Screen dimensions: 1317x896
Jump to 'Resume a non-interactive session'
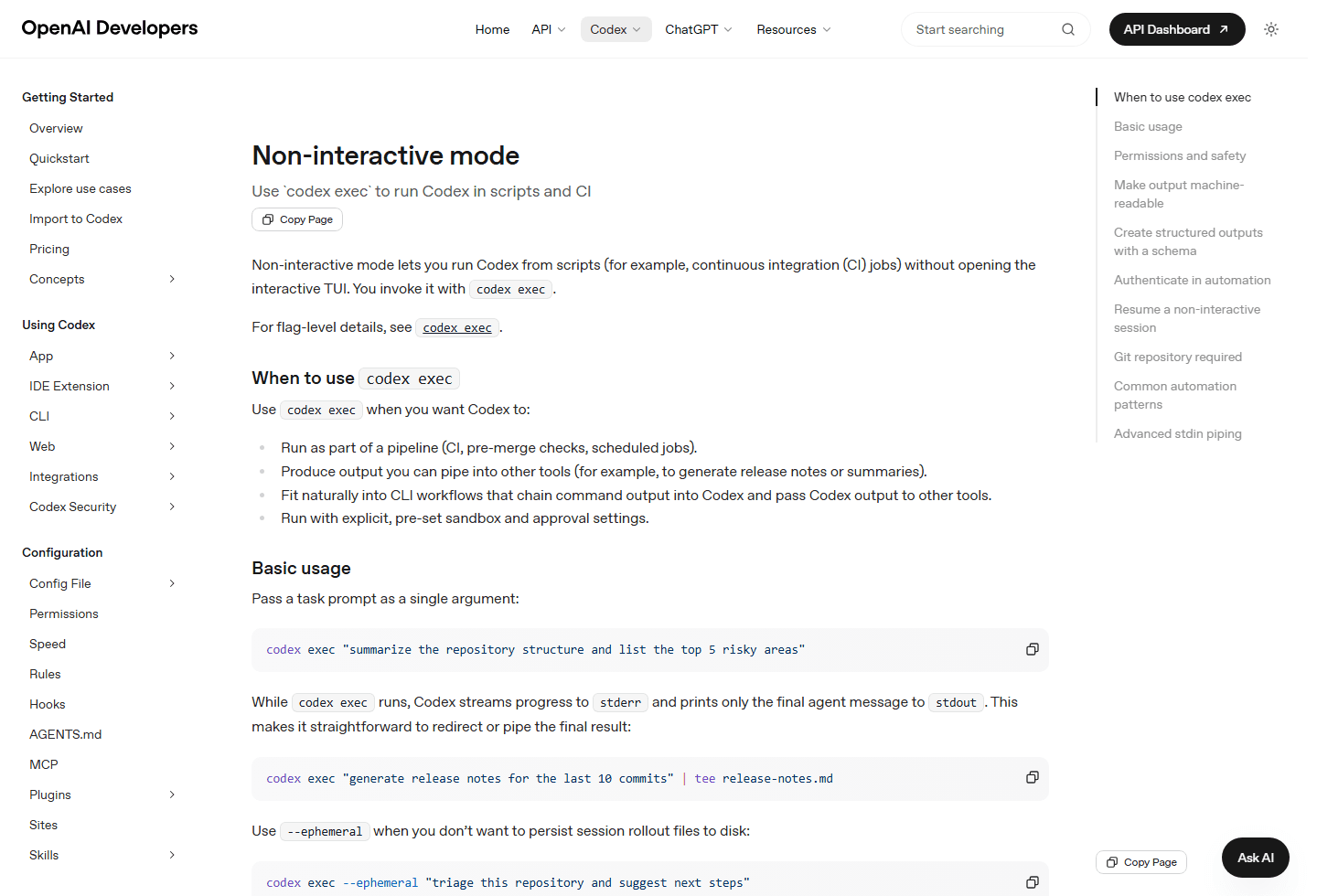1187,318
